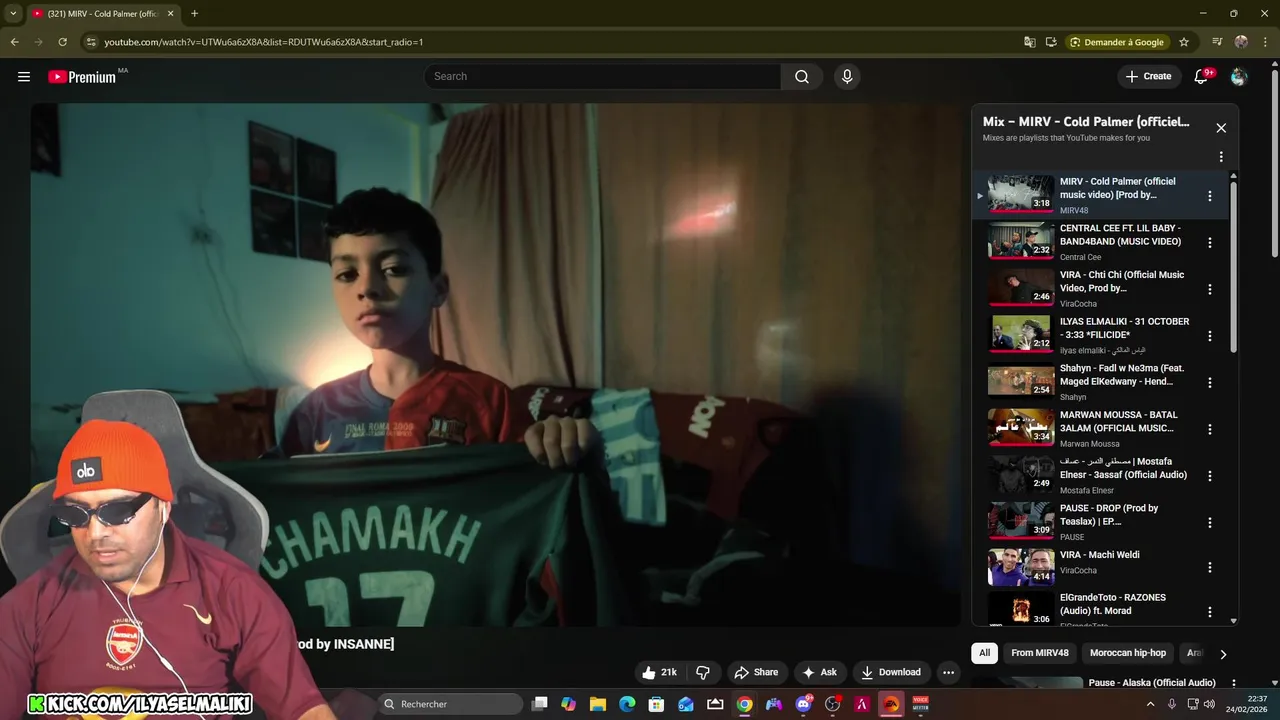Click Demander à Google button
The image size is (1280, 720).
pos(1117,42)
